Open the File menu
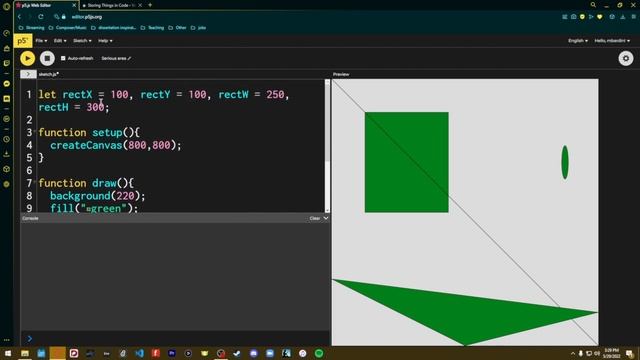Screen dimensions: 640x360 41,41
